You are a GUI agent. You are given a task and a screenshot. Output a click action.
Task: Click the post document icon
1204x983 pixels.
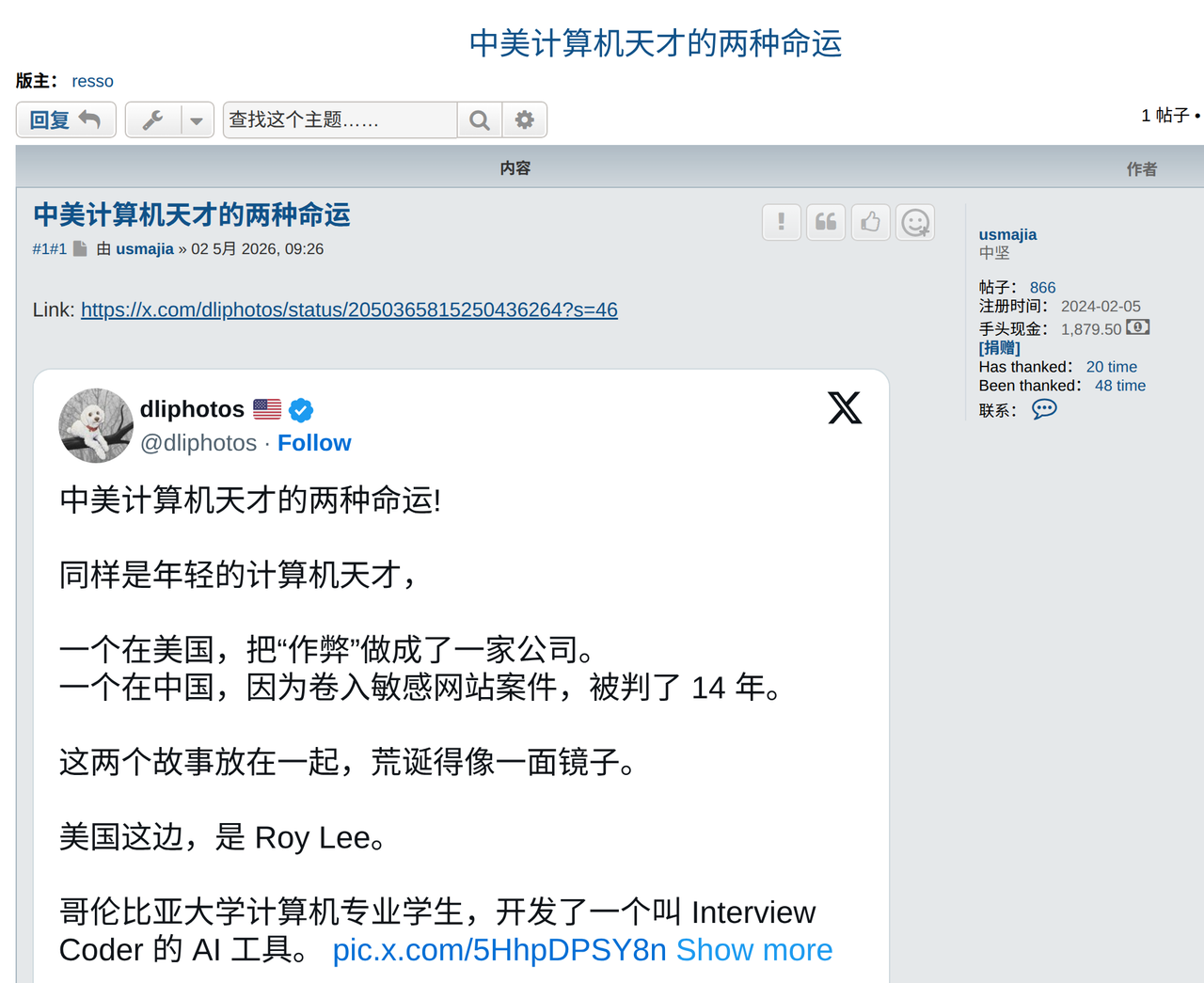(81, 249)
